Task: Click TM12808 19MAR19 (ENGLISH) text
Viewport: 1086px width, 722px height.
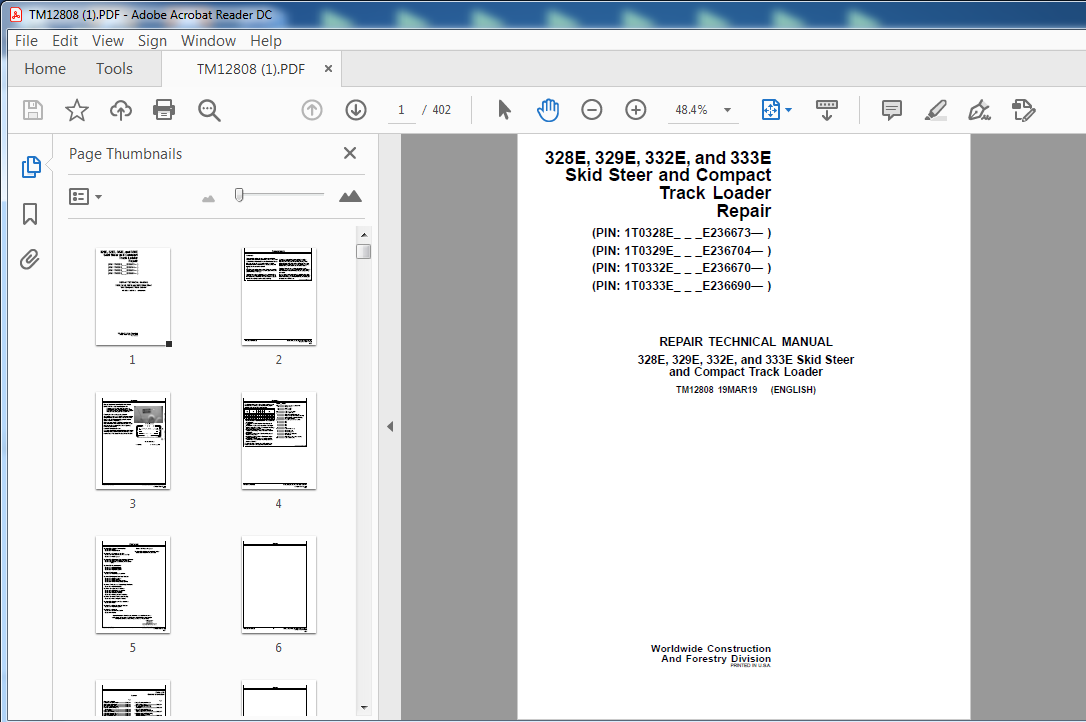Action: click(746, 390)
